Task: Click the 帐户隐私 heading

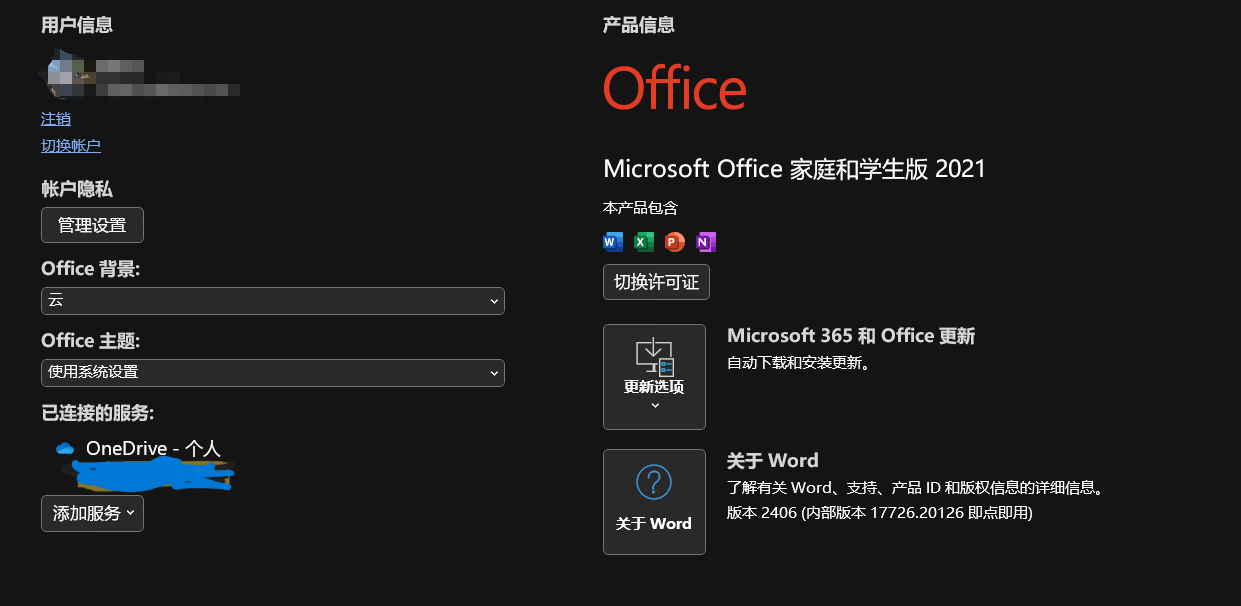Action: (x=77, y=189)
